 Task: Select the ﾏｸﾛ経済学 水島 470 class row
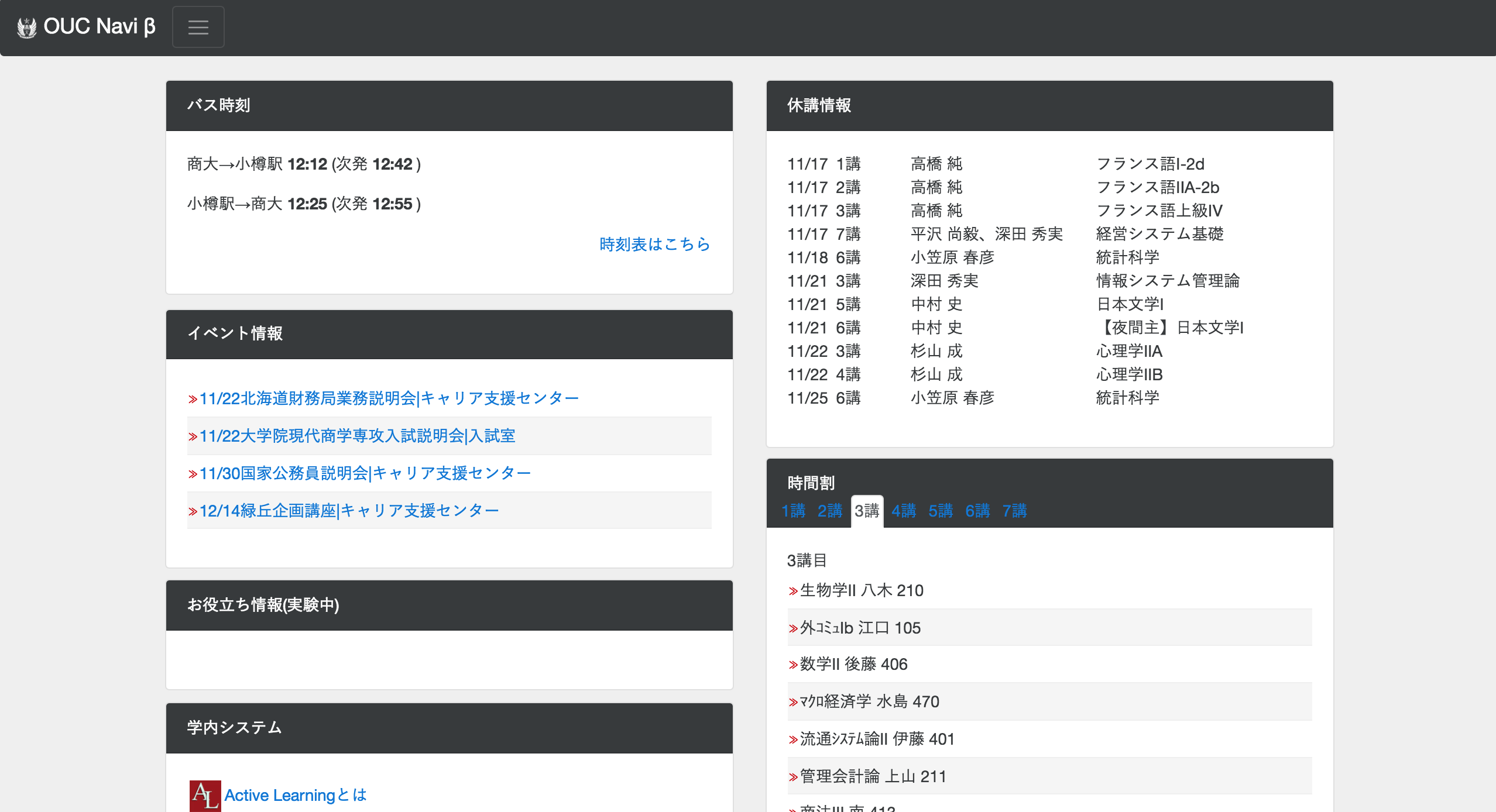[869, 701]
